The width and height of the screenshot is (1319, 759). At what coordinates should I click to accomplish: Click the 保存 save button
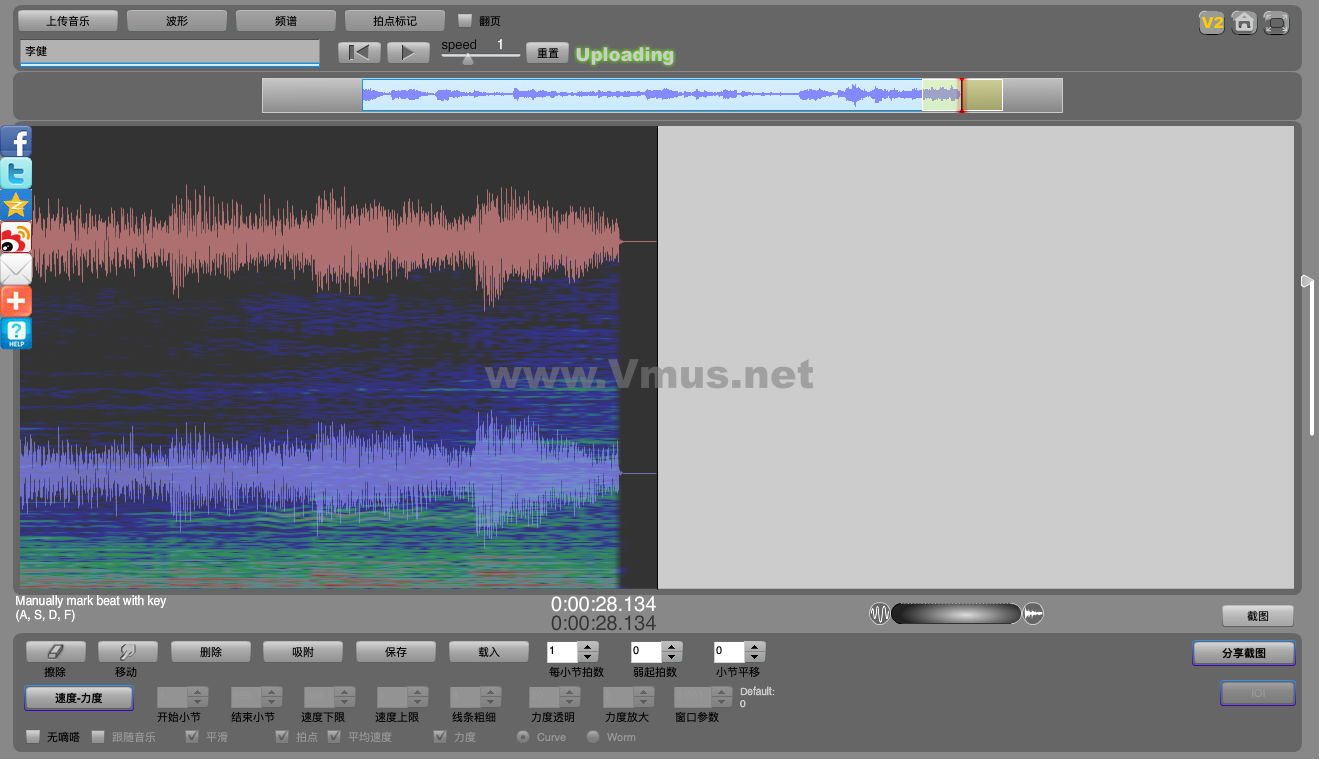point(396,652)
